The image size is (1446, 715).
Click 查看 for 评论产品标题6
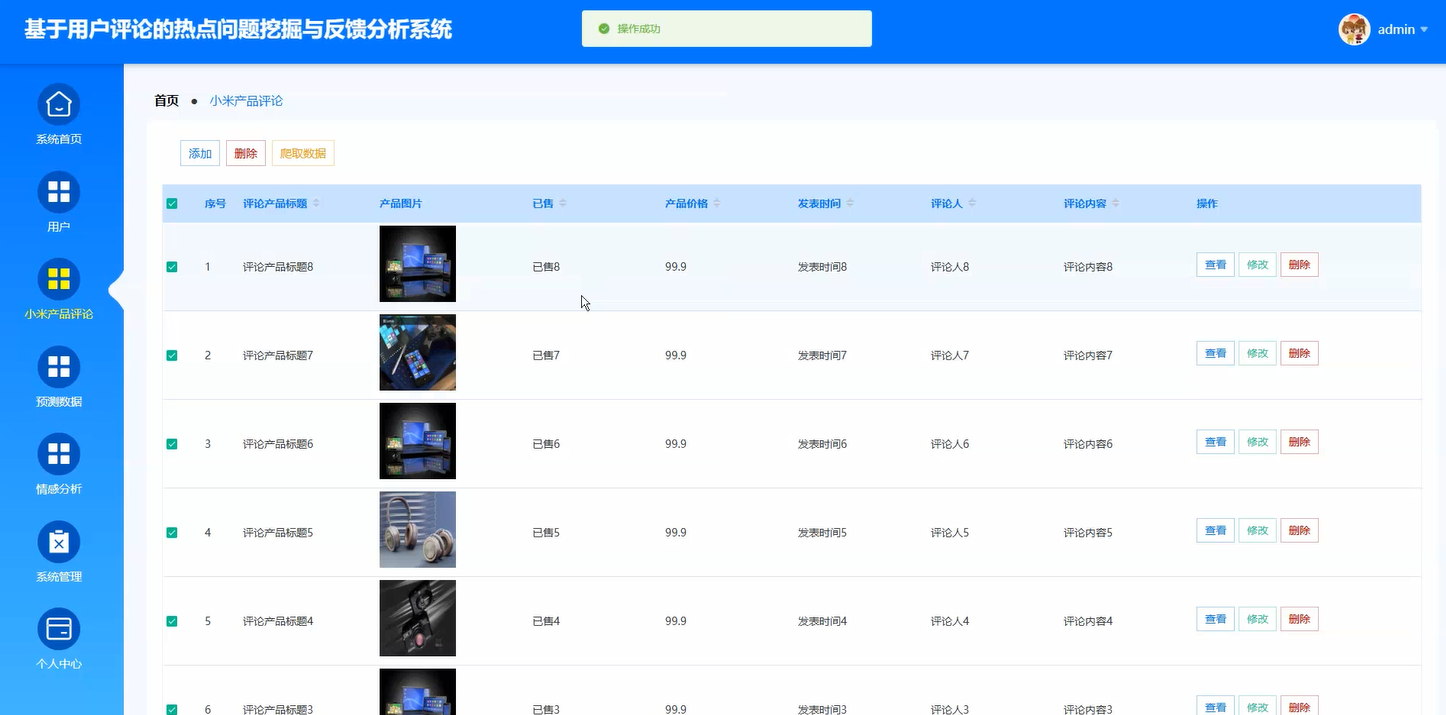point(1216,442)
